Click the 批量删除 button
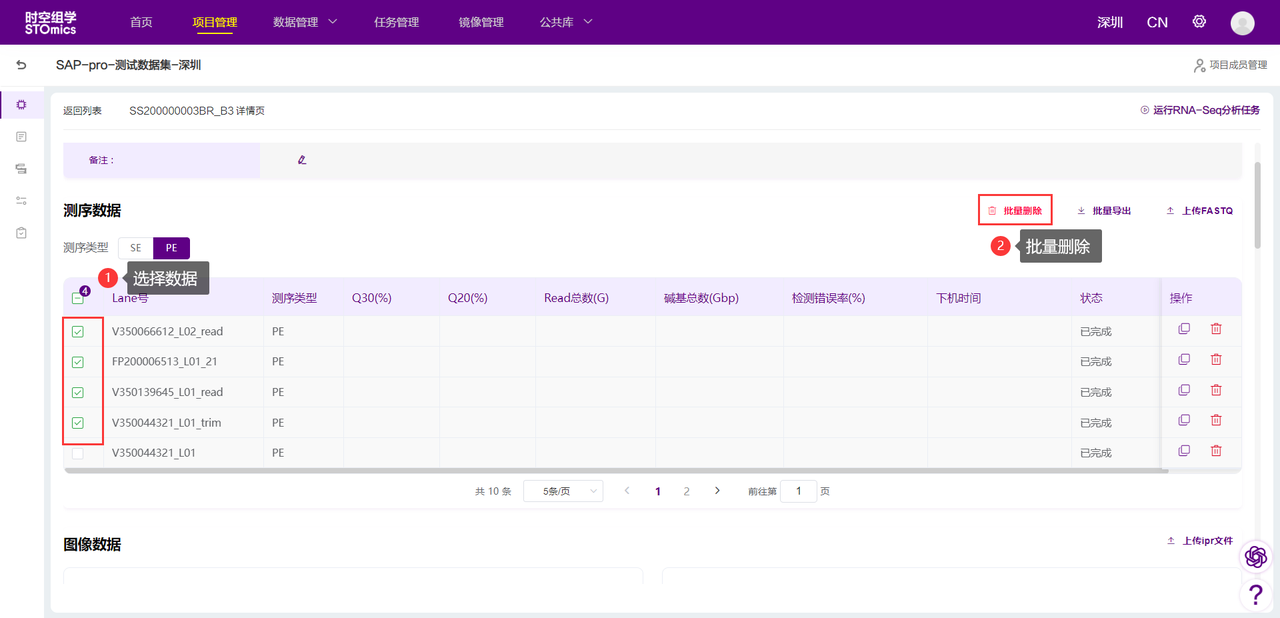 point(1015,211)
